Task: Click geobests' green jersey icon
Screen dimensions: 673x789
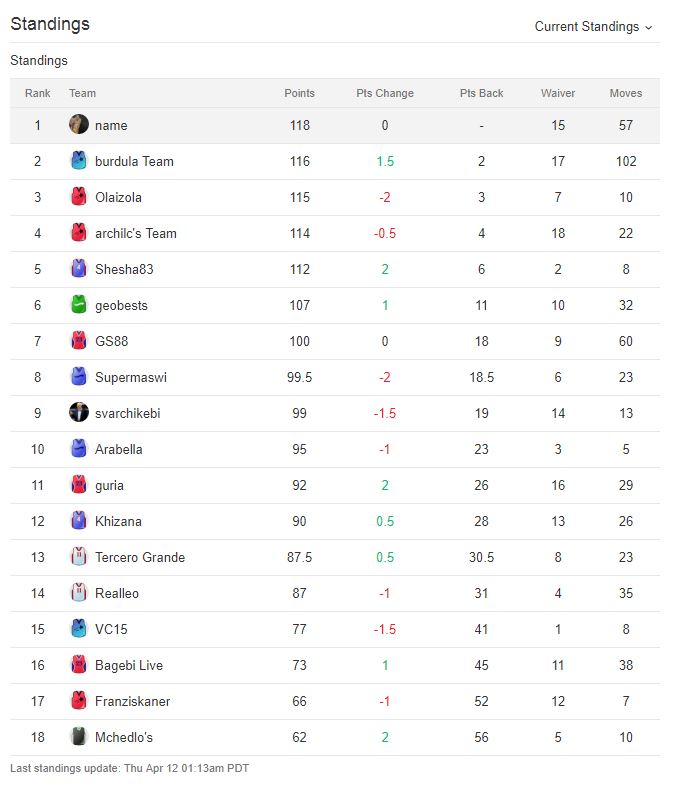Action: click(79, 304)
